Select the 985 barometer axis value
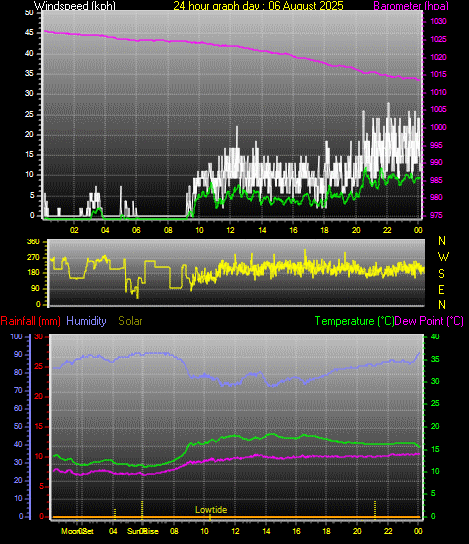 click(x=436, y=180)
